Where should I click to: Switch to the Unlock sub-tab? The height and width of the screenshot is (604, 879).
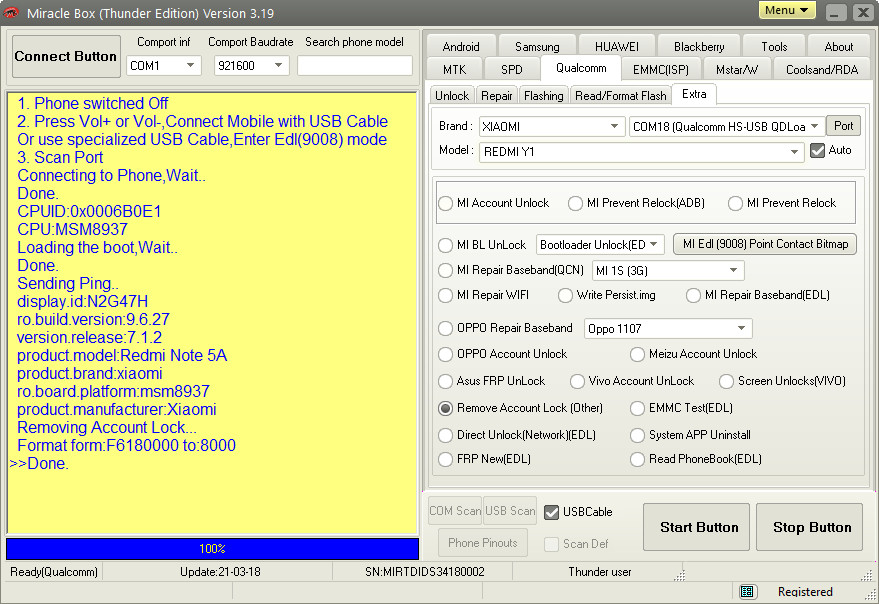pos(452,96)
